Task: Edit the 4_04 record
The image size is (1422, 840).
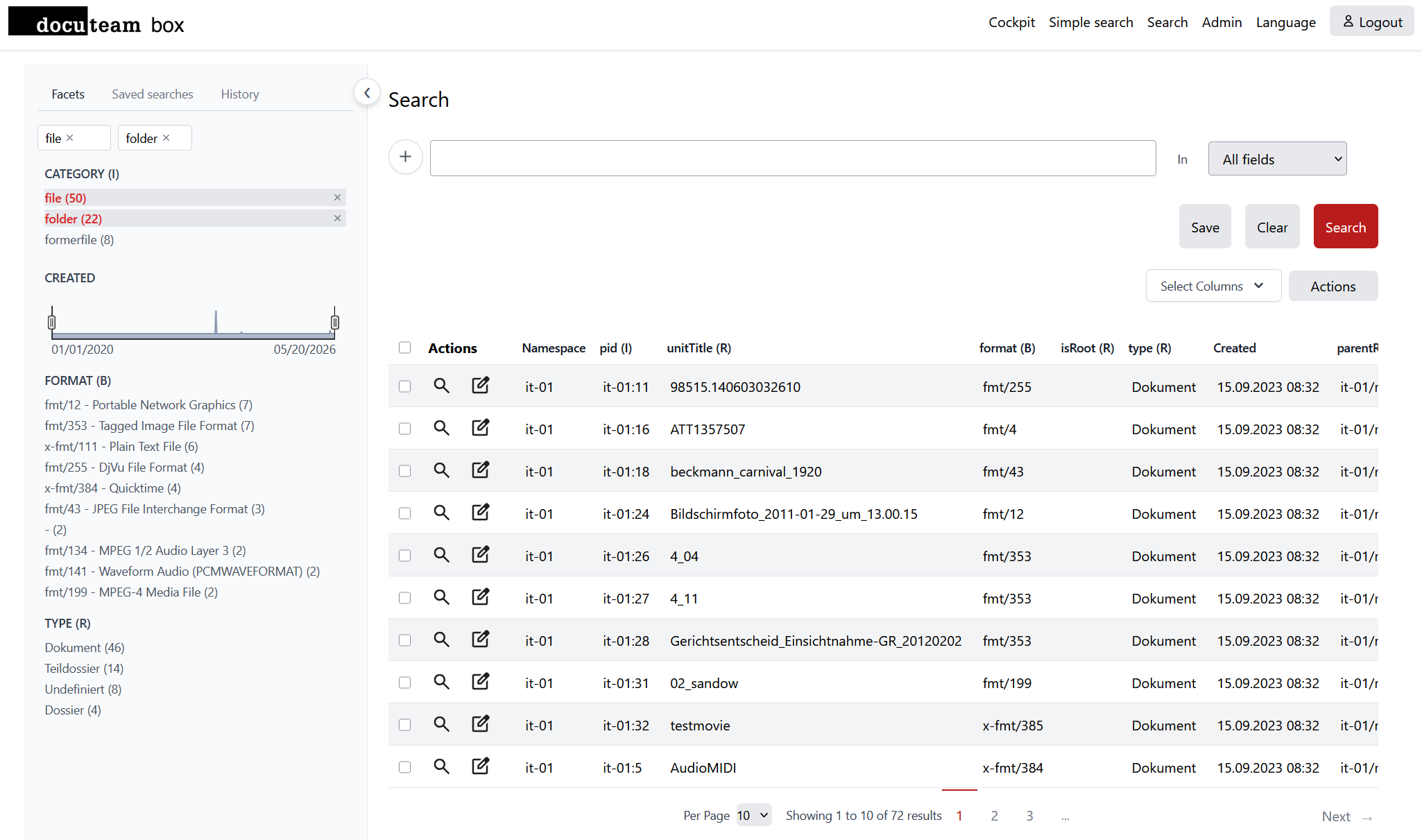Action: coord(481,554)
